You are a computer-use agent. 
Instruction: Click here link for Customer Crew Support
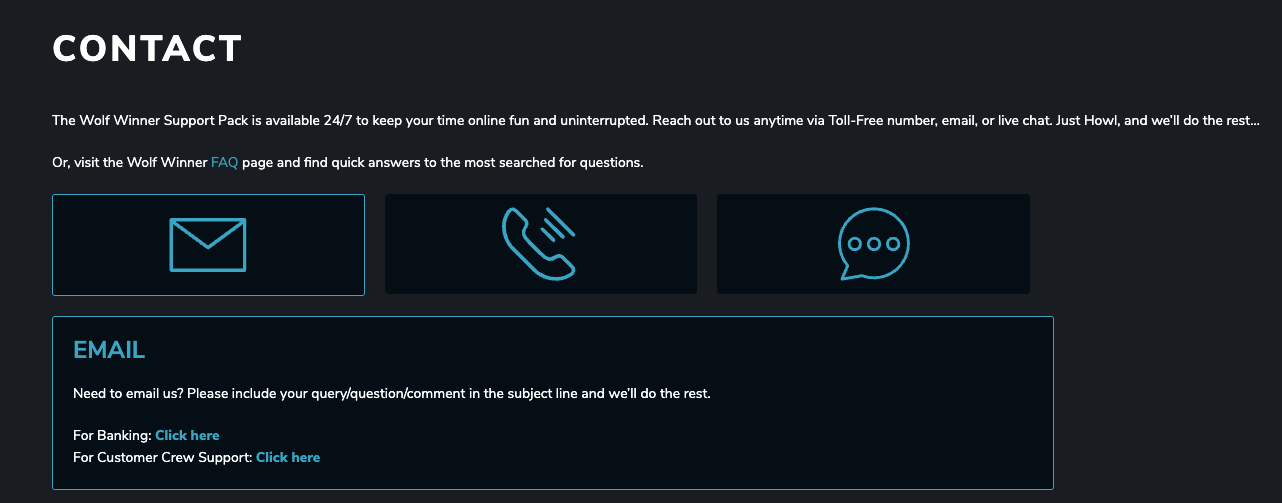(288, 457)
